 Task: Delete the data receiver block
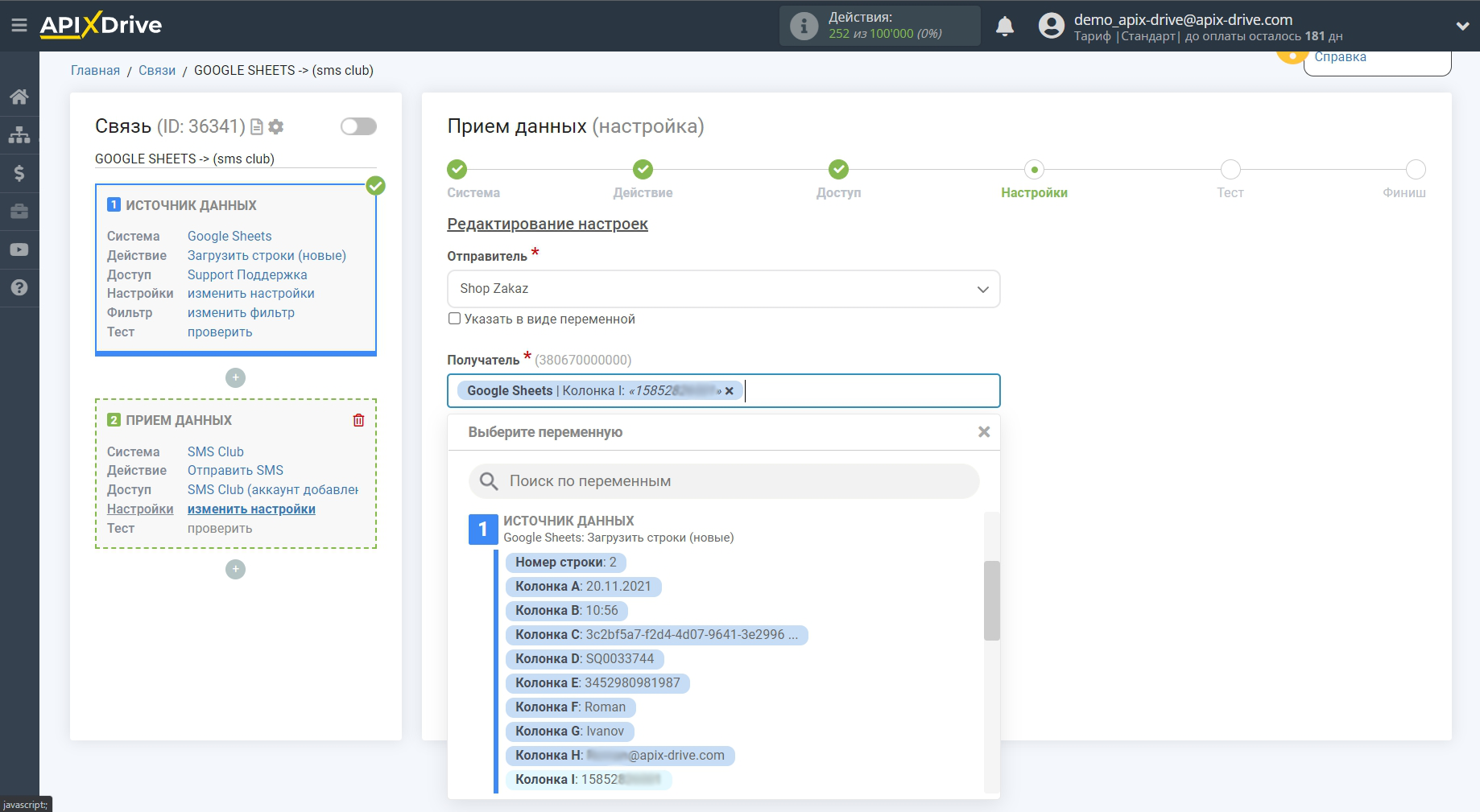coord(359,420)
